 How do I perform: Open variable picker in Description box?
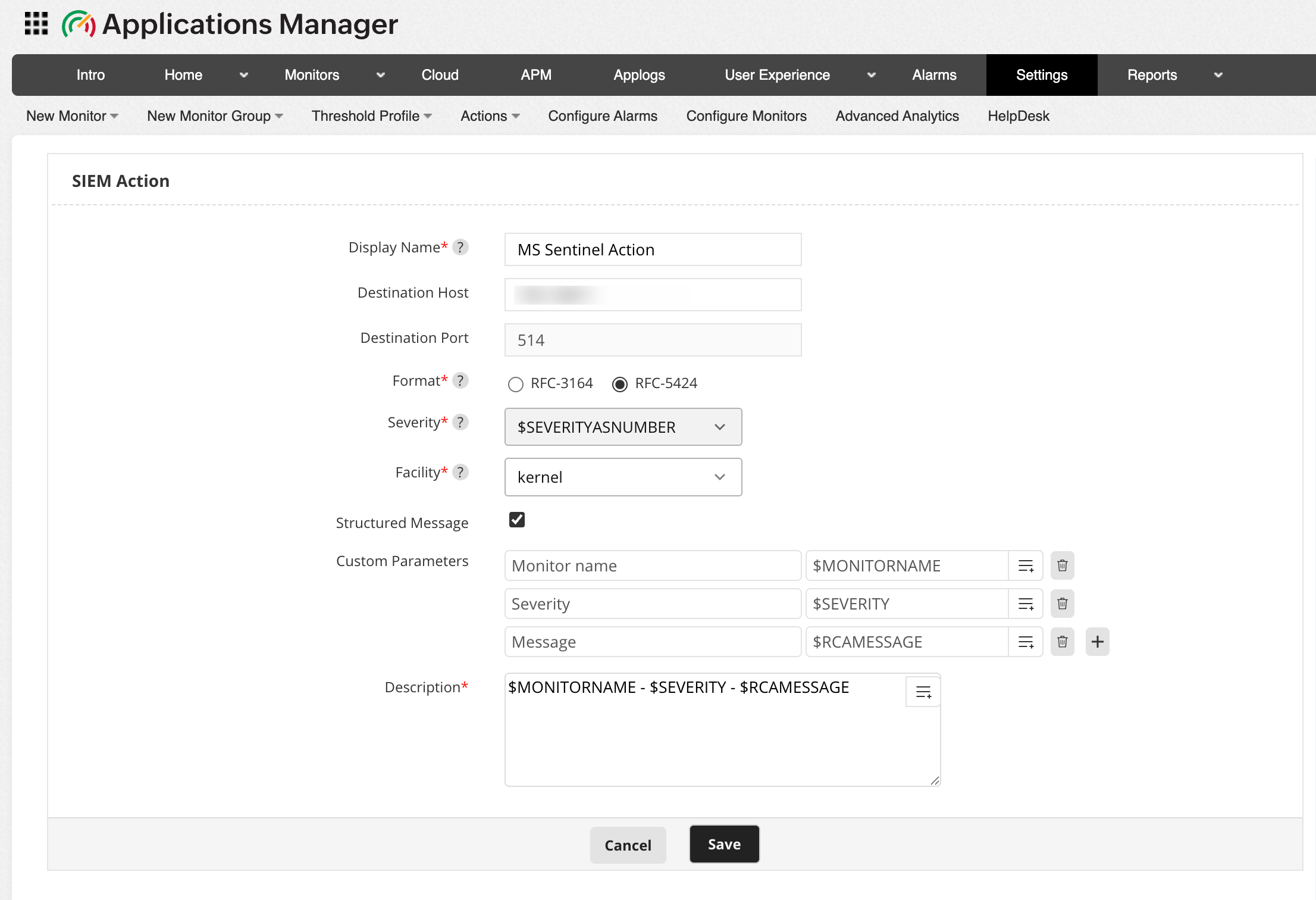[x=923, y=692]
